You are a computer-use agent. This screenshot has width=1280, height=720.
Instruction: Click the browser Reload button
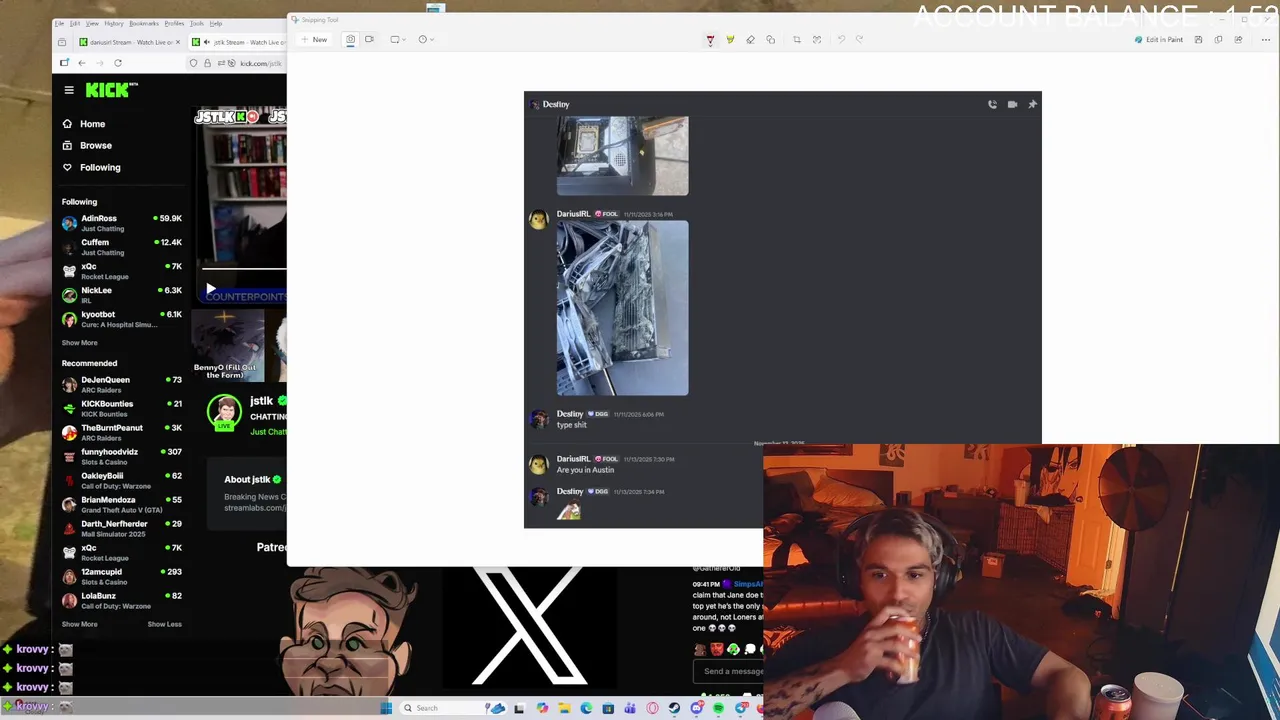coord(117,63)
